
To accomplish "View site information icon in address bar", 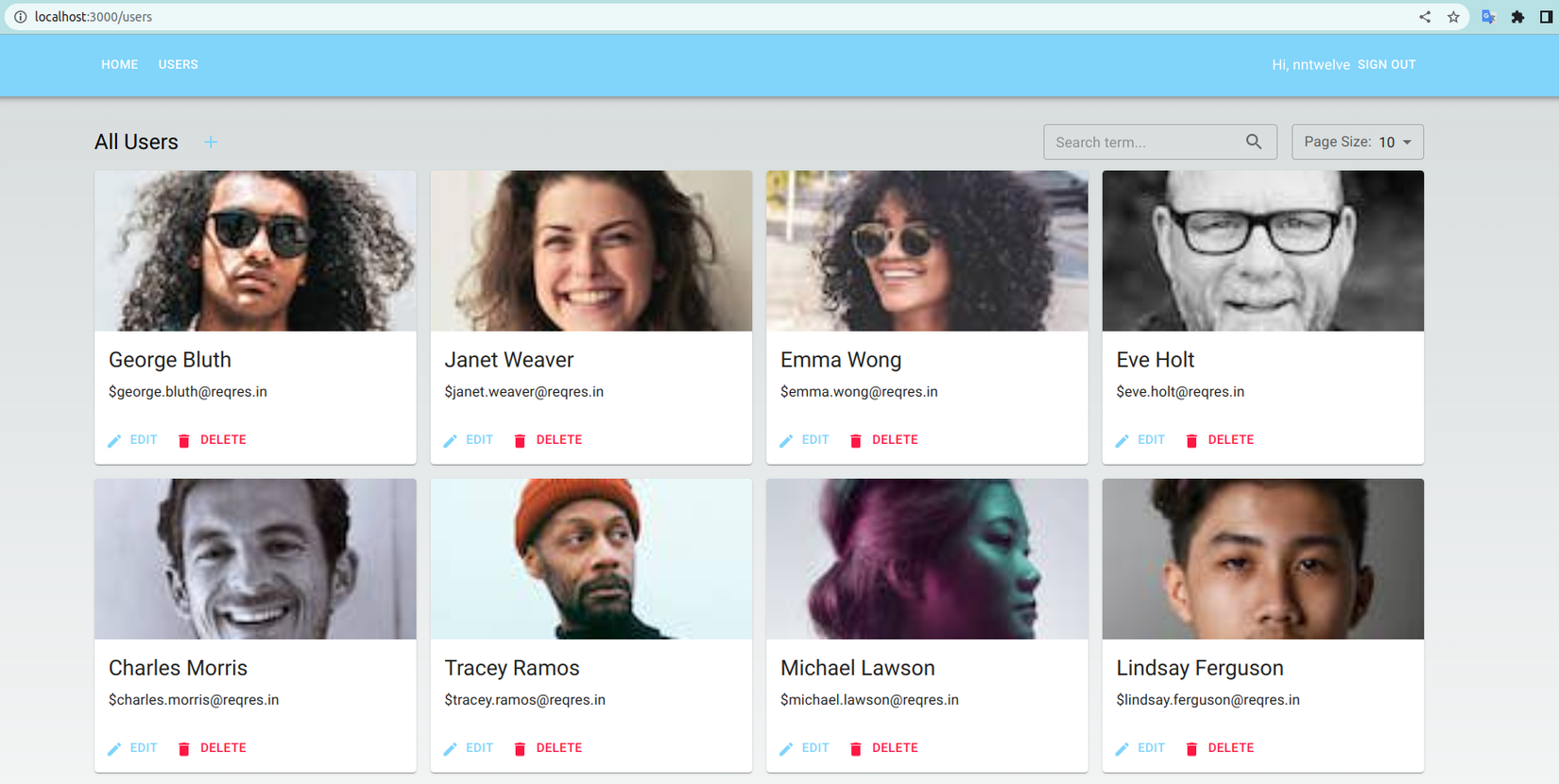I will point(20,17).
